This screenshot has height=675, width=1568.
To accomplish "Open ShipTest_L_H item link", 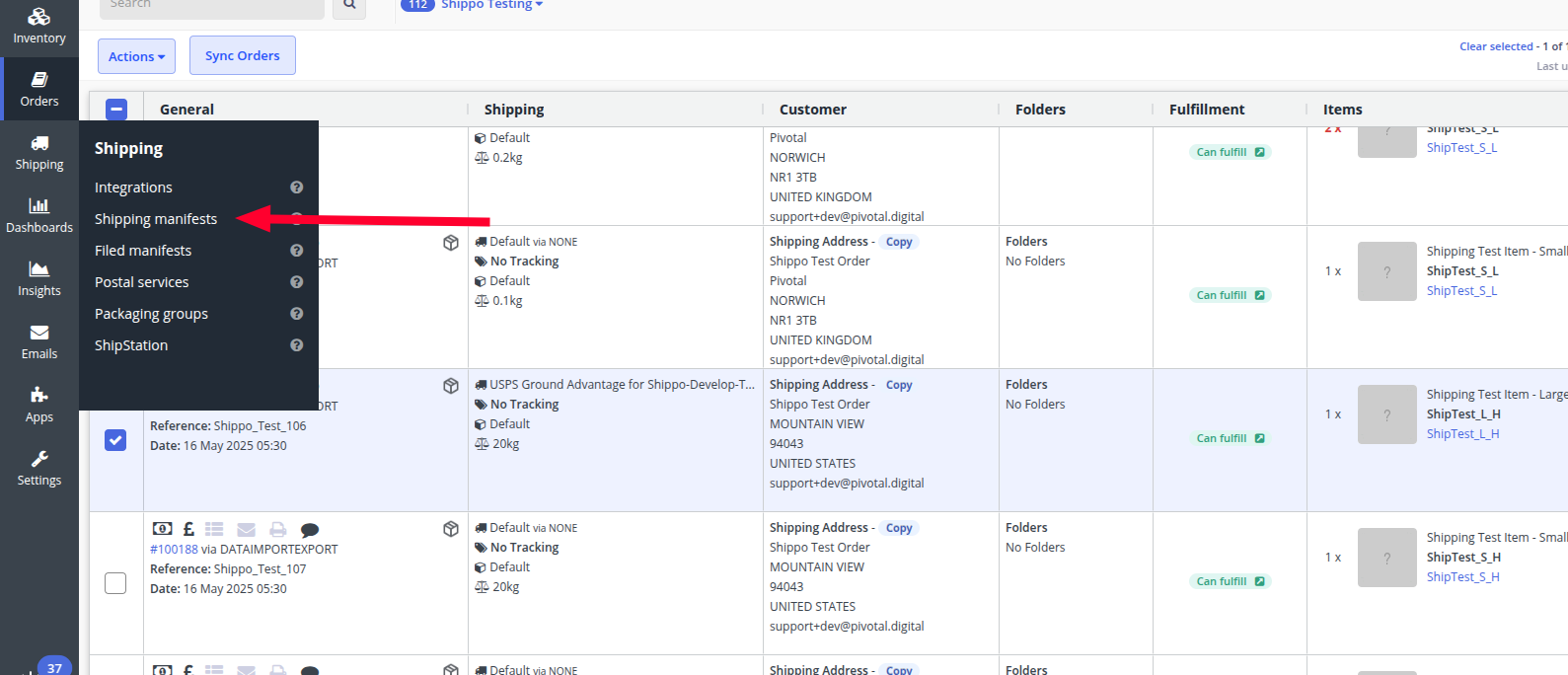I will coord(1462,434).
